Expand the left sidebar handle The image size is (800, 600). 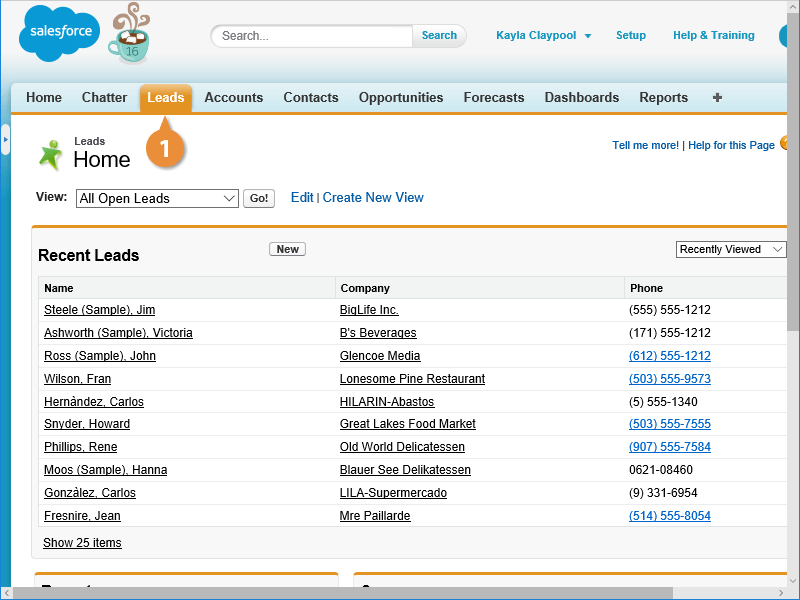pyautogui.click(x=5, y=139)
